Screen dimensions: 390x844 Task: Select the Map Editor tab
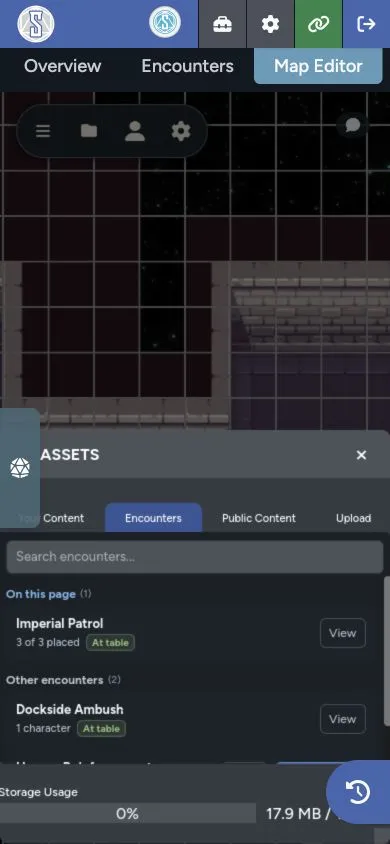click(318, 66)
